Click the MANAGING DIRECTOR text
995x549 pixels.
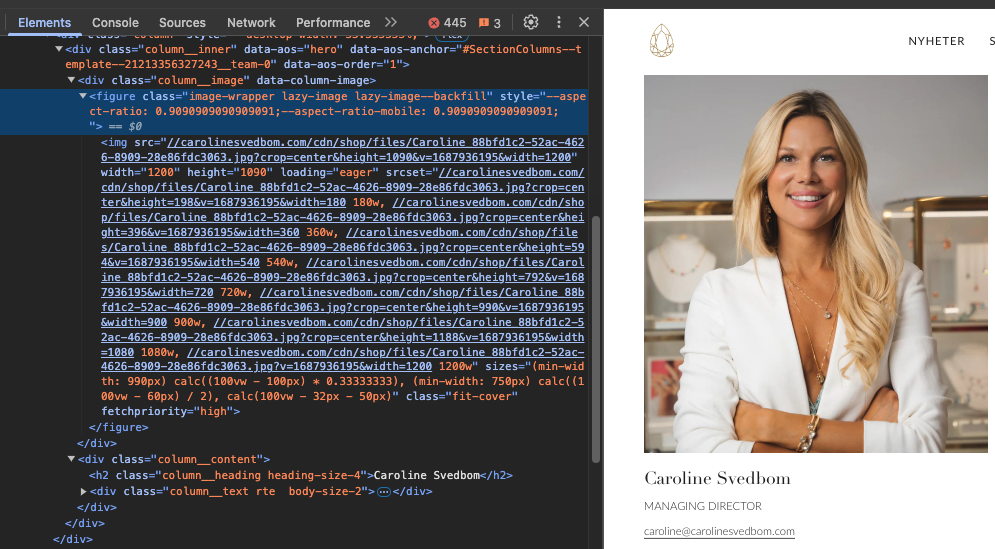tap(703, 506)
